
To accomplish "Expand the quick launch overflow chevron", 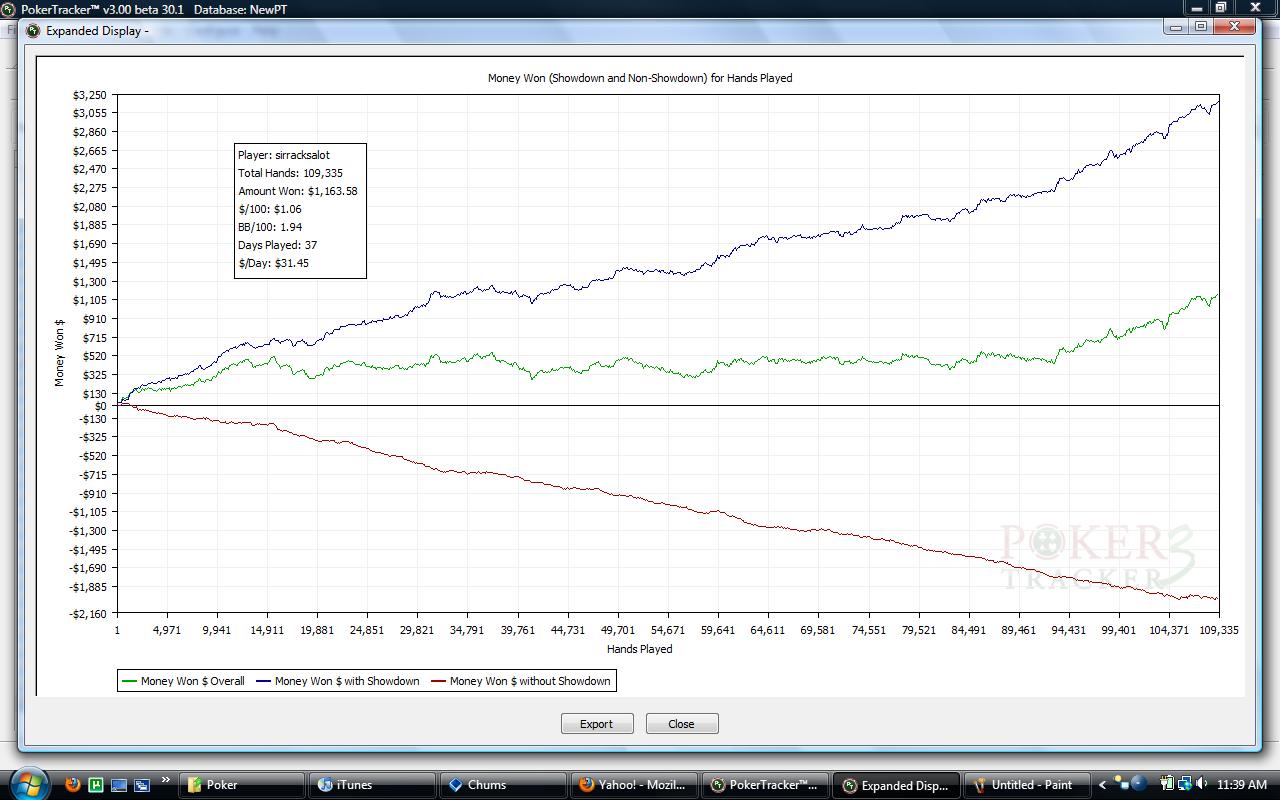I will 166,781.
